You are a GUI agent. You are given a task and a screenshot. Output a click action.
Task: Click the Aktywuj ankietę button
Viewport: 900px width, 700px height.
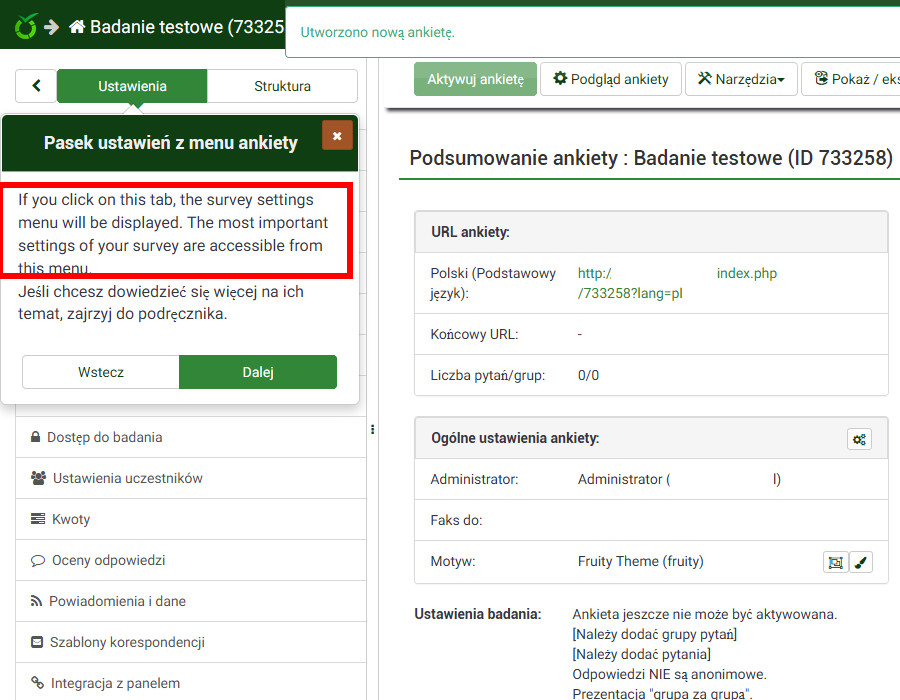coord(475,79)
